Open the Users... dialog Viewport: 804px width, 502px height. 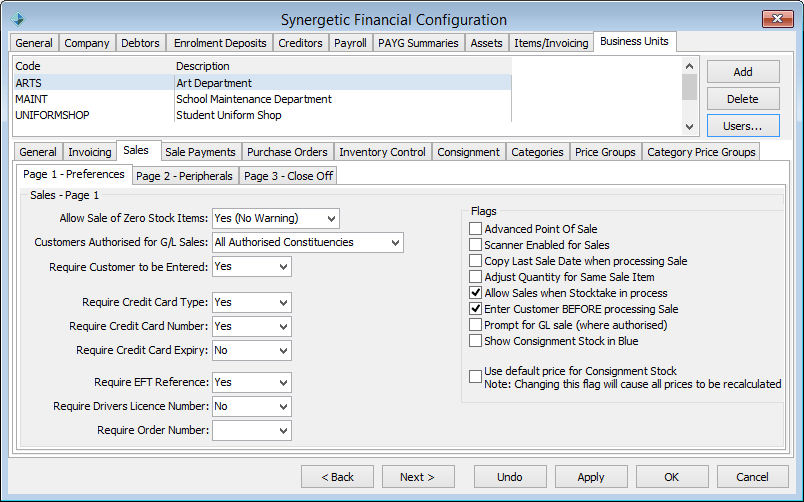click(743, 126)
